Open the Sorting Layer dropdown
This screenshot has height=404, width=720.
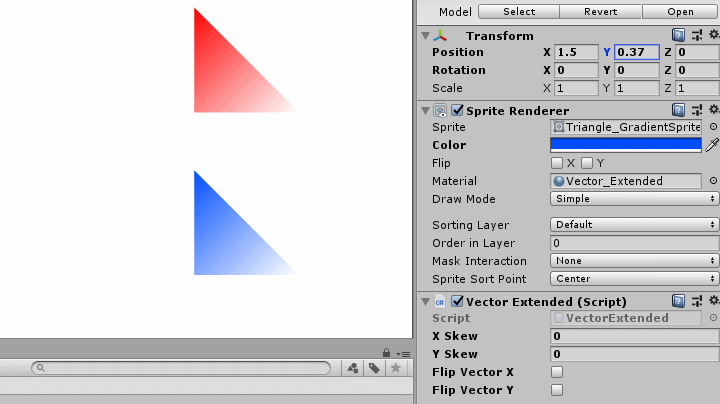point(635,224)
